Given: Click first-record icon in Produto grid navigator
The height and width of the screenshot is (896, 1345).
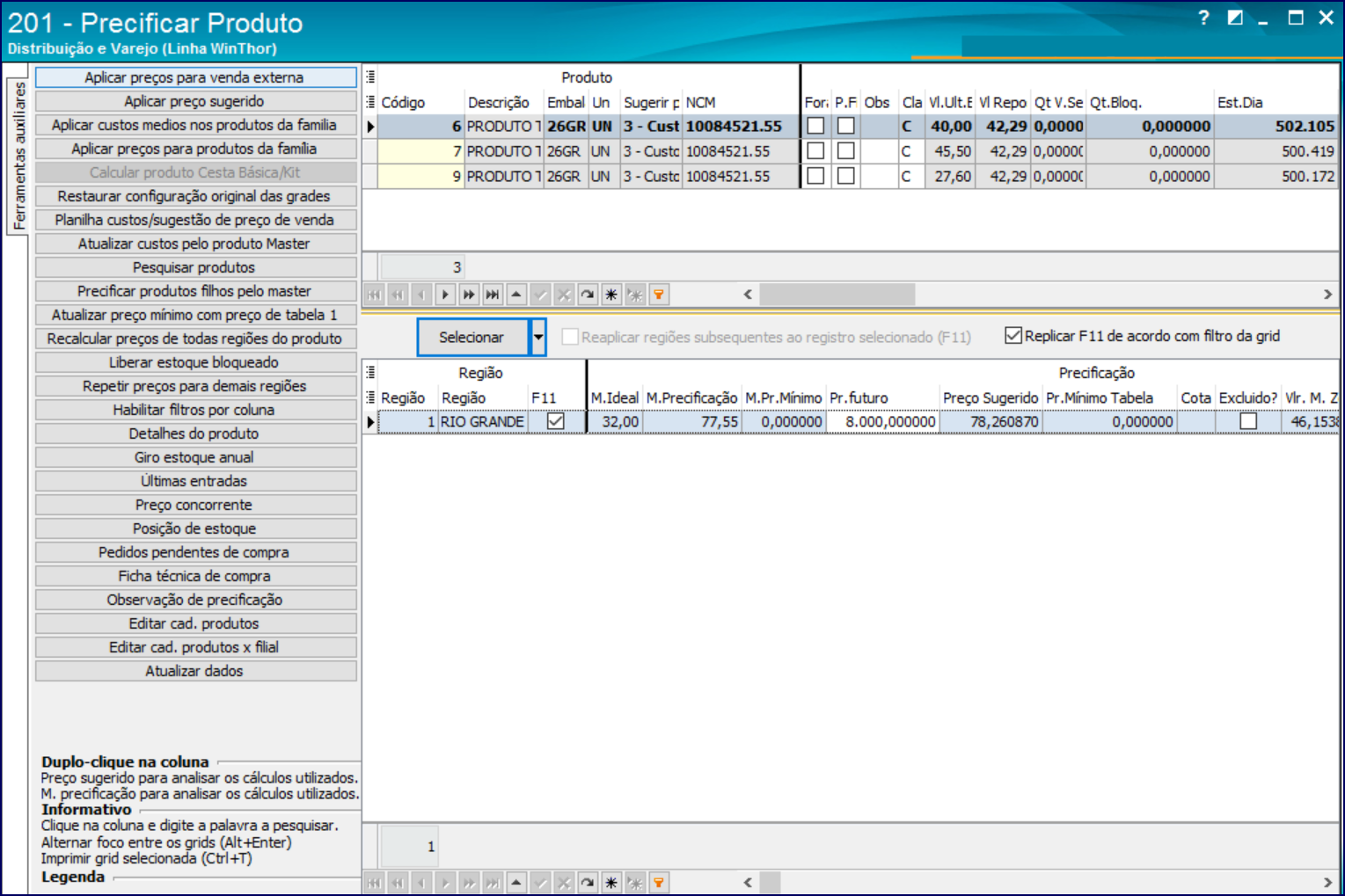Looking at the screenshot, I should [374, 295].
